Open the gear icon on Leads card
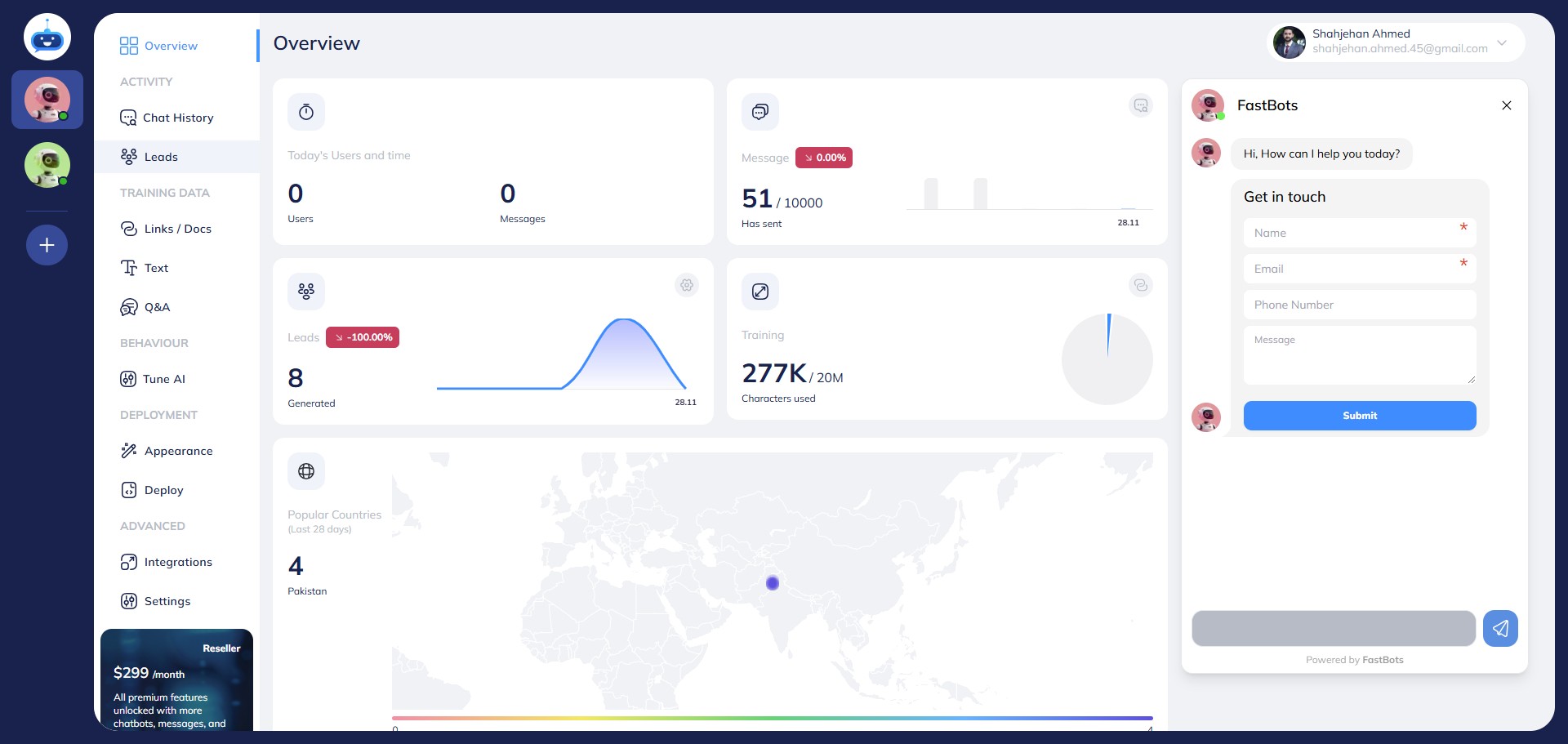The image size is (1568, 744). 687,285
